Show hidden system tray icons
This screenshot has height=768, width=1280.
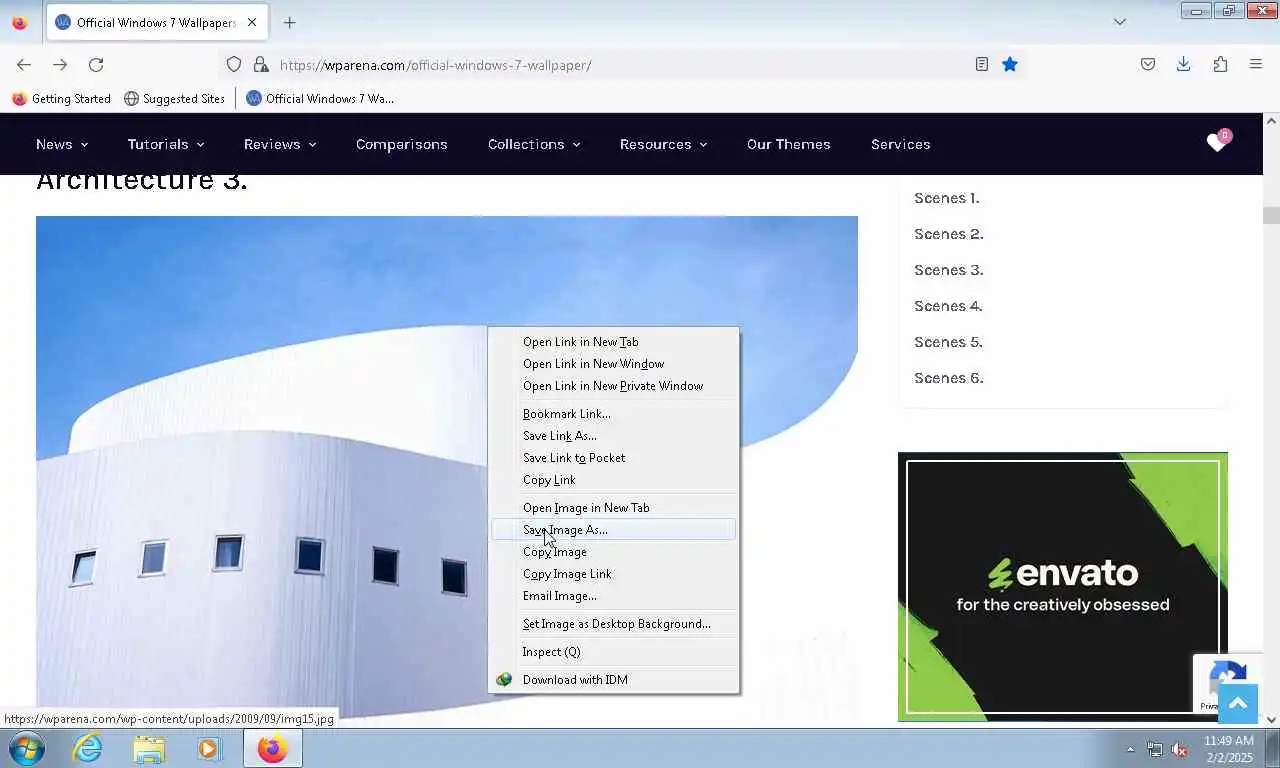[x=1131, y=749]
